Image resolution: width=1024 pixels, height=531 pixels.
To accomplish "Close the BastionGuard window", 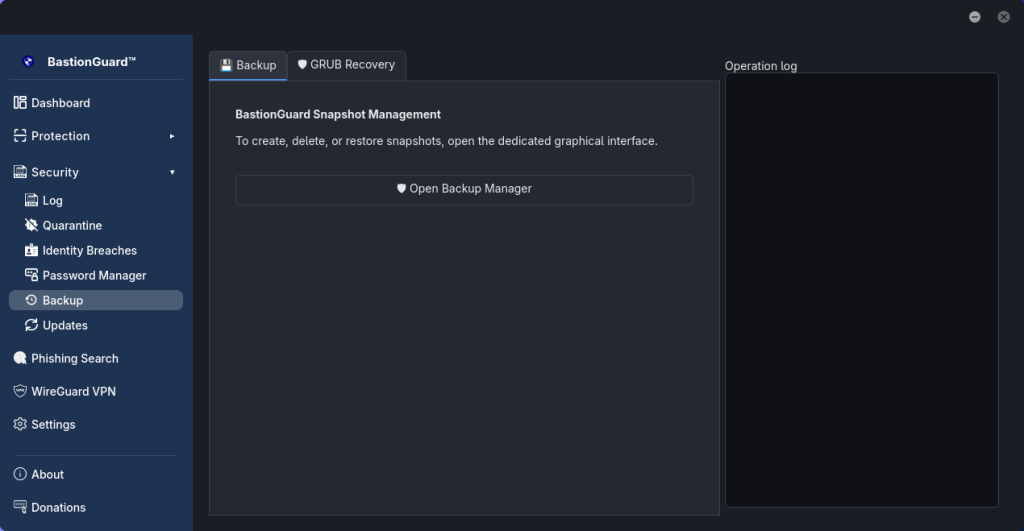I will coord(1004,17).
